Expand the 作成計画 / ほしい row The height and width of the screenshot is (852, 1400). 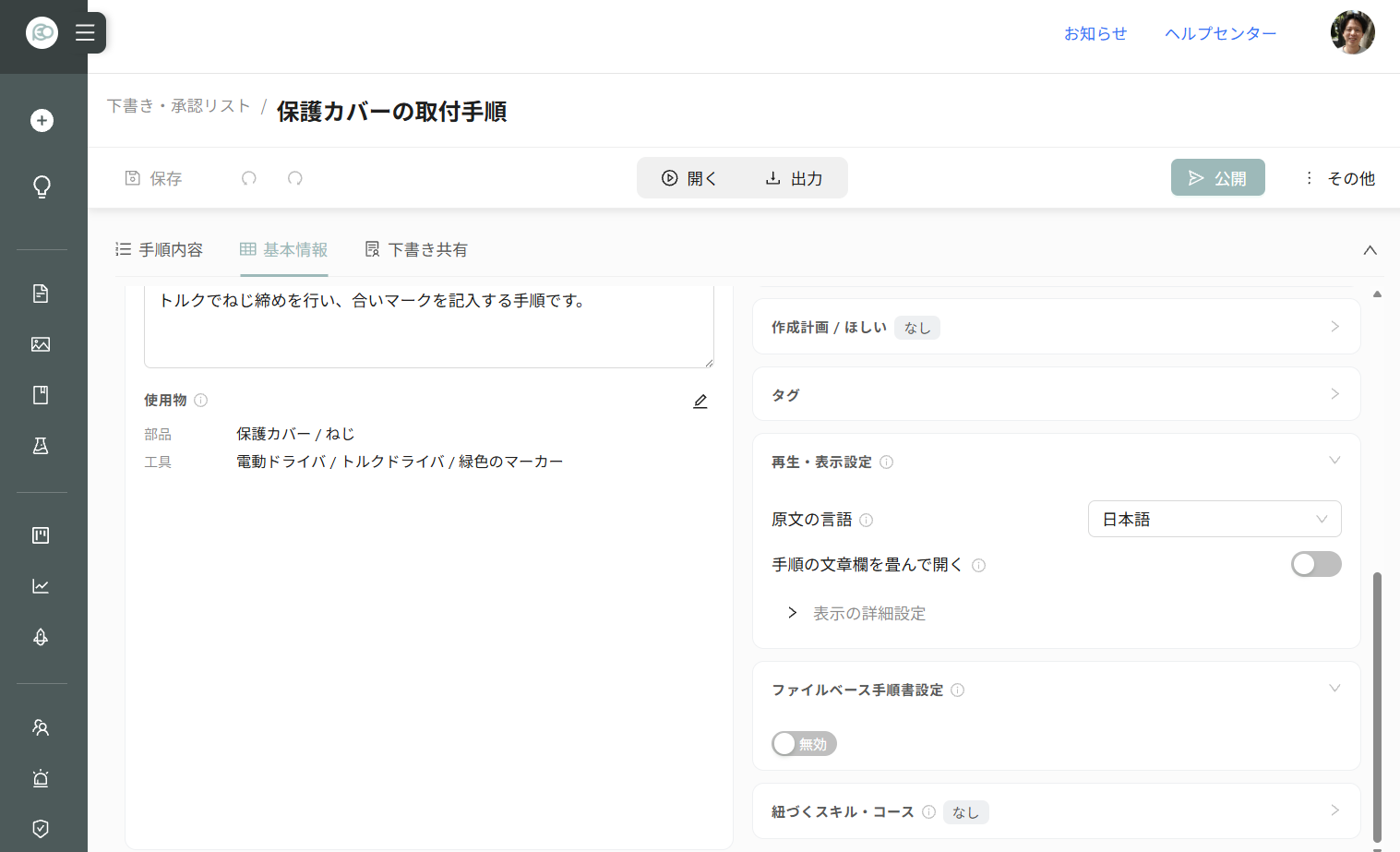click(1057, 327)
